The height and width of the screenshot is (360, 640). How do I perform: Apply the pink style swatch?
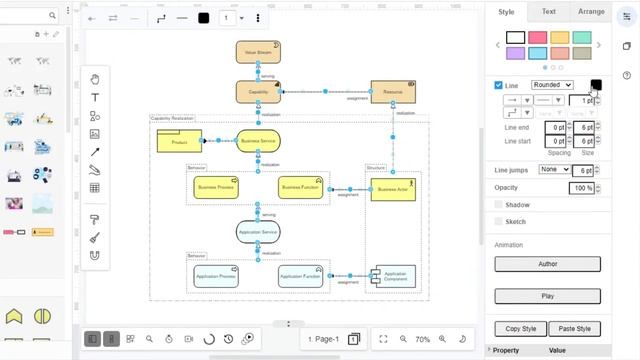point(538,37)
